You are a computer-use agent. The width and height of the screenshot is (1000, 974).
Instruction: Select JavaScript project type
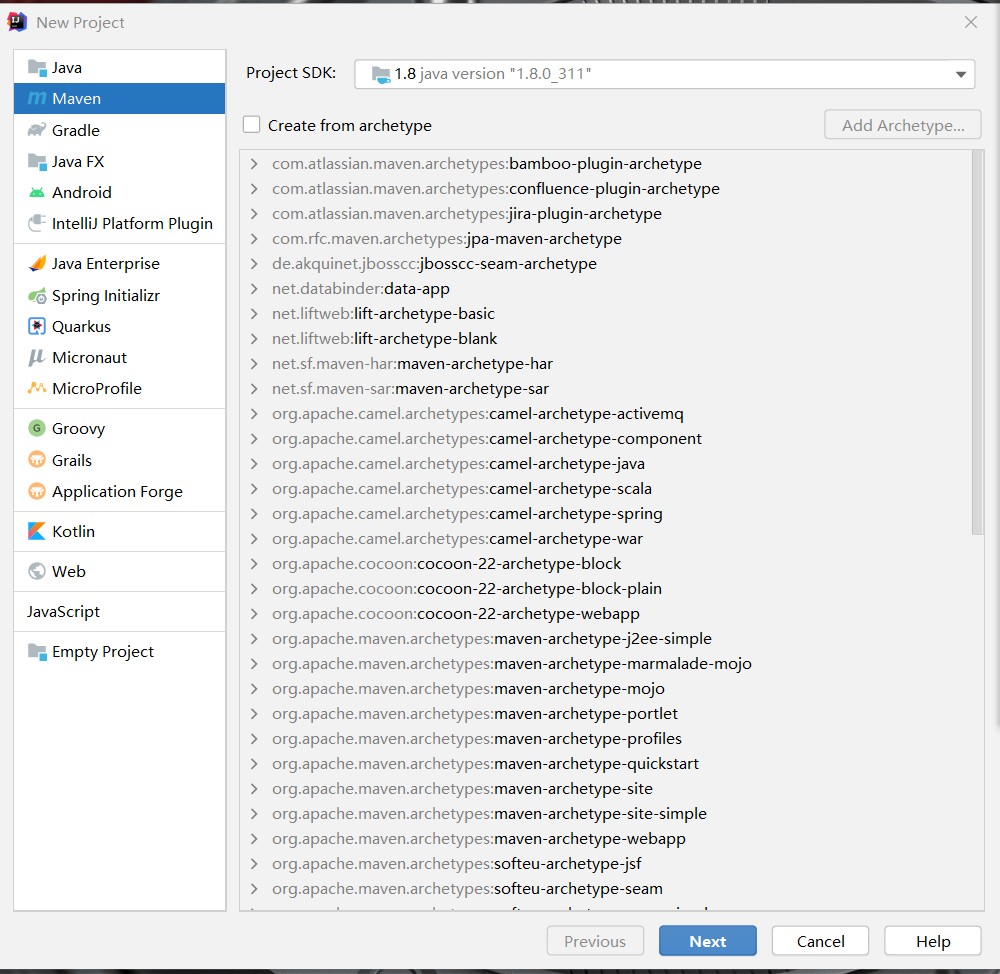(x=63, y=612)
